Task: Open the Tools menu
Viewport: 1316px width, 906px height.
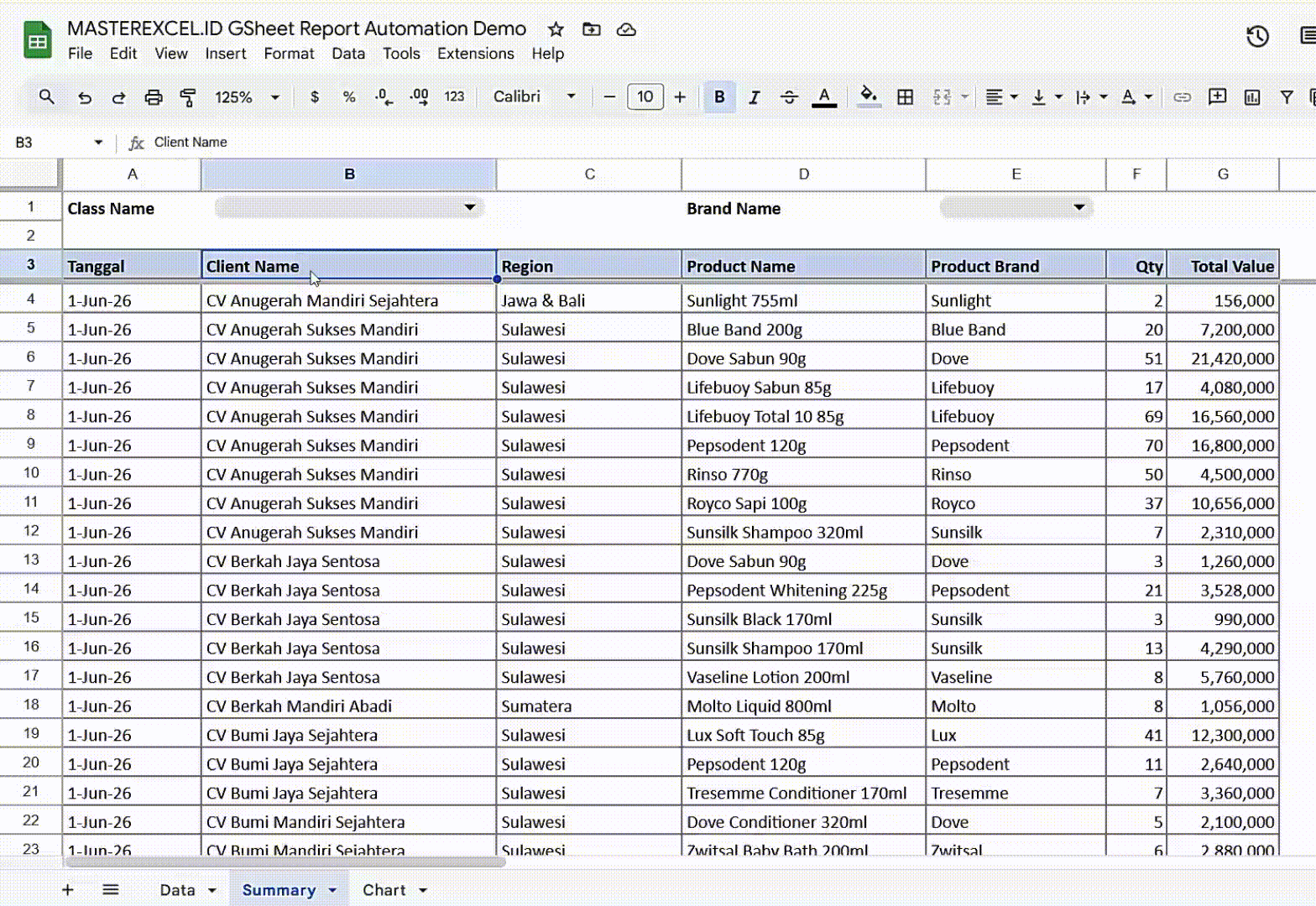Action: coord(401,54)
